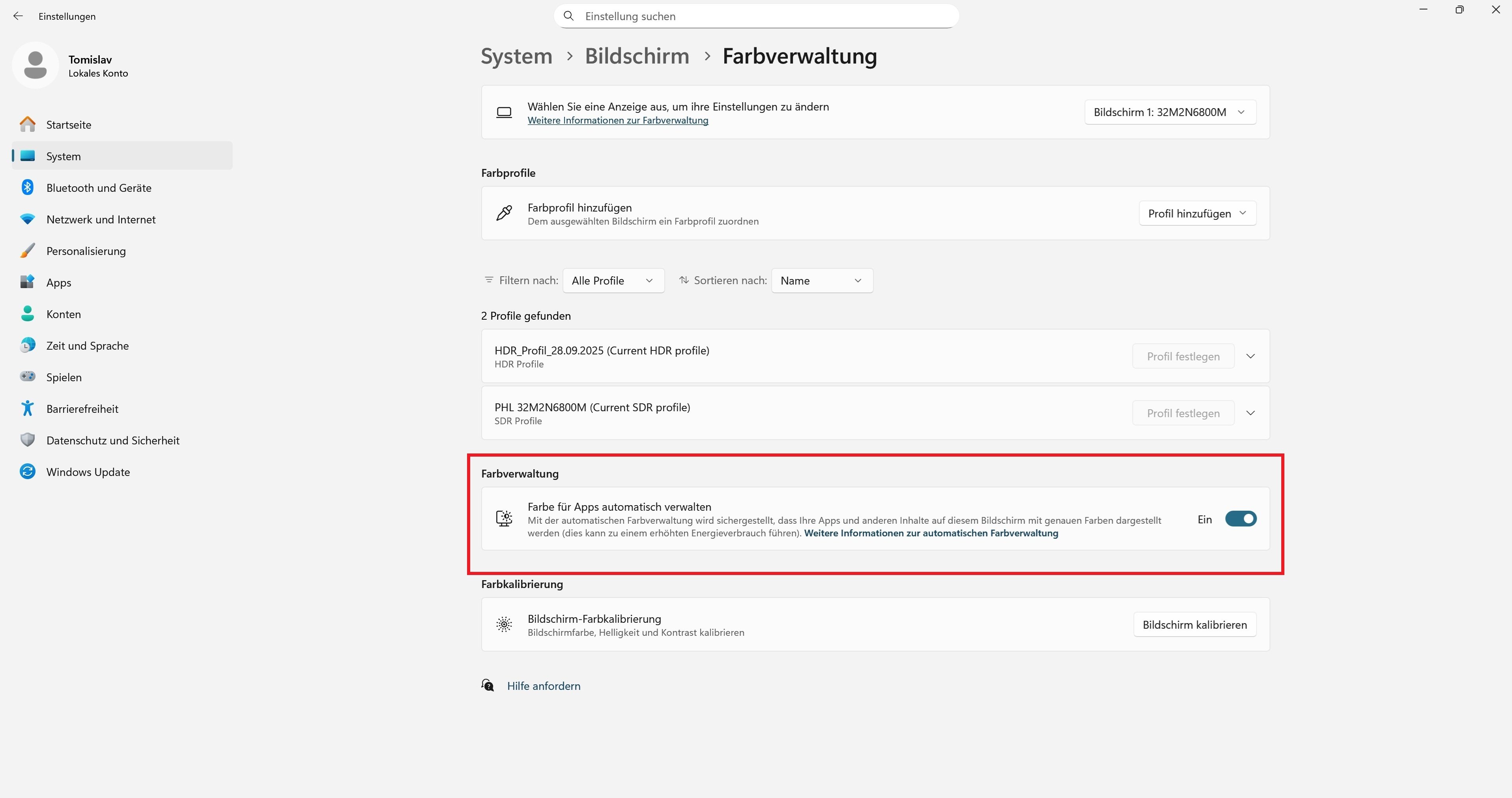Open Bluetooth und Geräte via its icon

pyautogui.click(x=28, y=187)
